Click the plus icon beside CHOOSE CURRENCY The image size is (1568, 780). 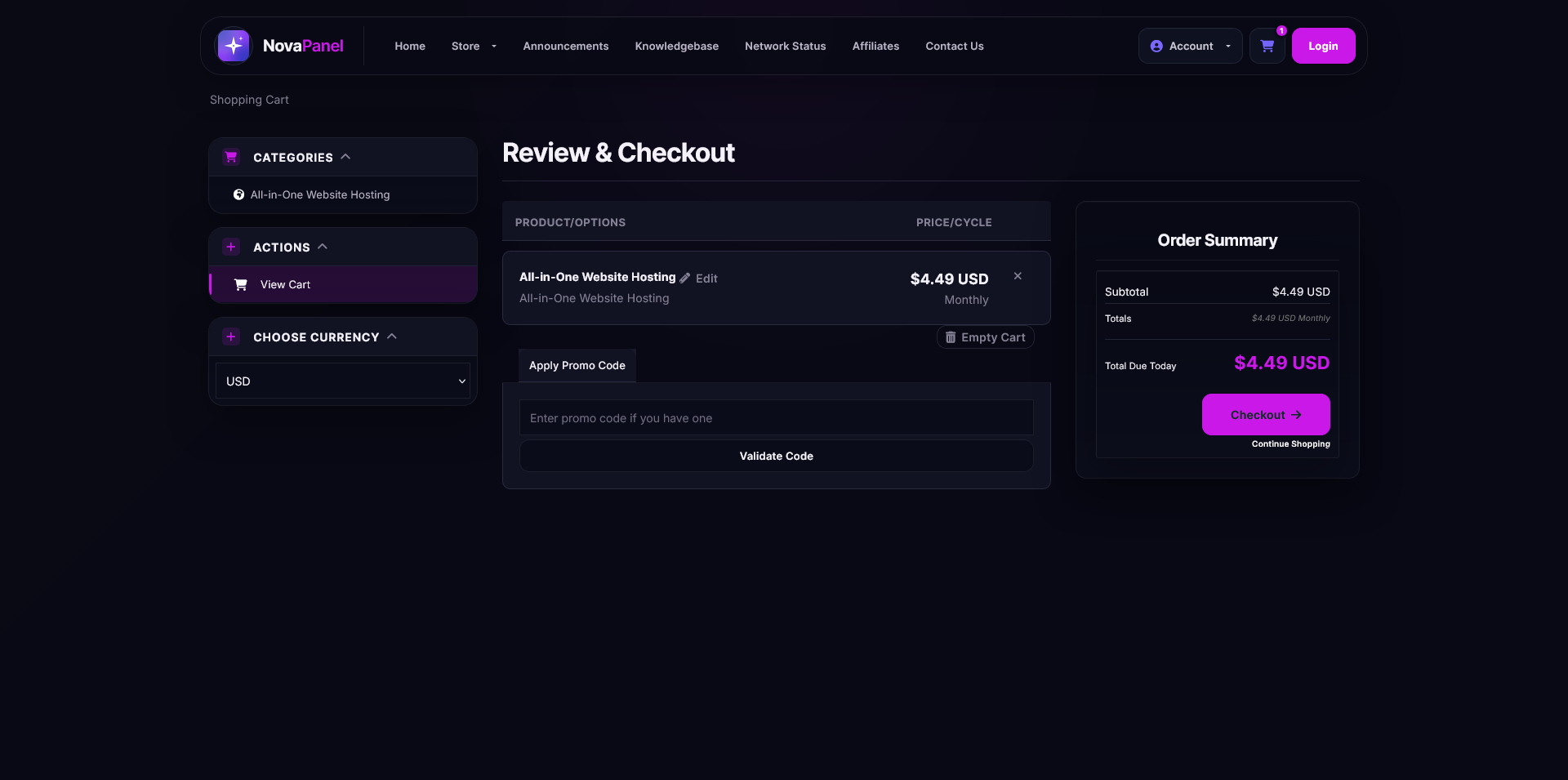tap(231, 337)
